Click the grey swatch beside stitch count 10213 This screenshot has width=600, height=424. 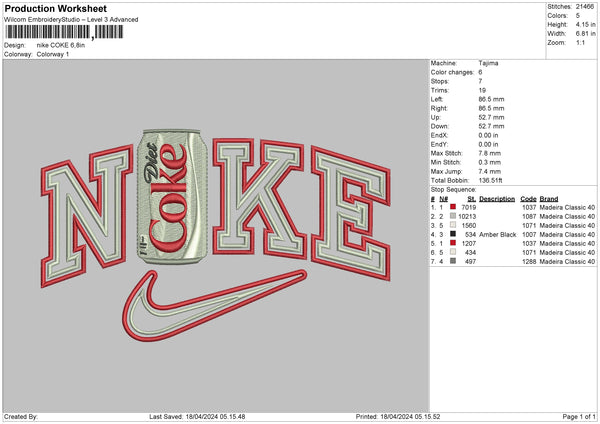tap(453, 216)
